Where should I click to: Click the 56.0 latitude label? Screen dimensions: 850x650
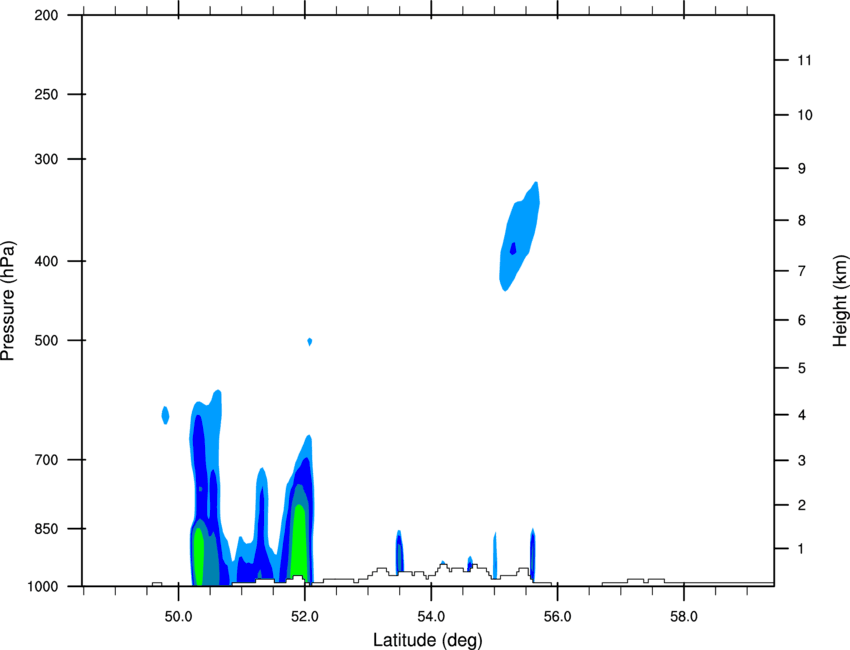[x=557, y=617]
